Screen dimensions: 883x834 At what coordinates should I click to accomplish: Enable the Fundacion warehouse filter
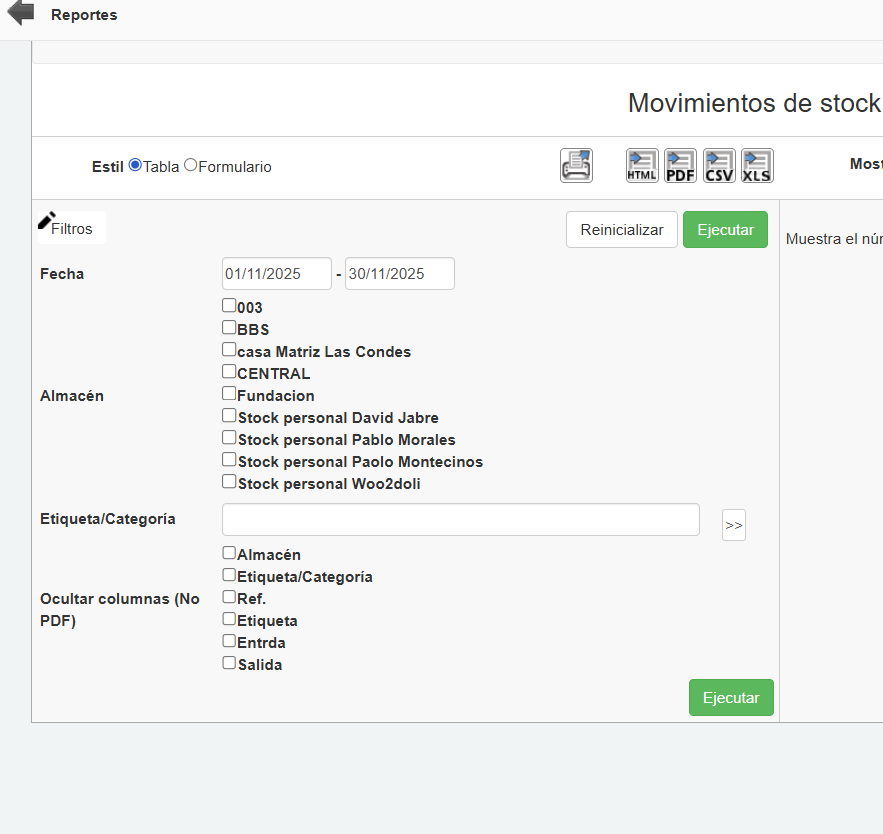(228, 392)
